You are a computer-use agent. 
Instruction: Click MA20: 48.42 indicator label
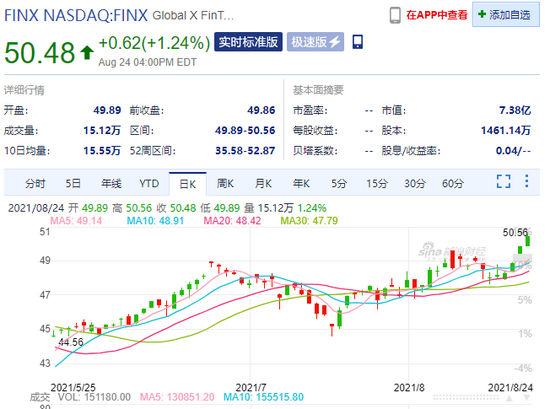tap(232, 221)
